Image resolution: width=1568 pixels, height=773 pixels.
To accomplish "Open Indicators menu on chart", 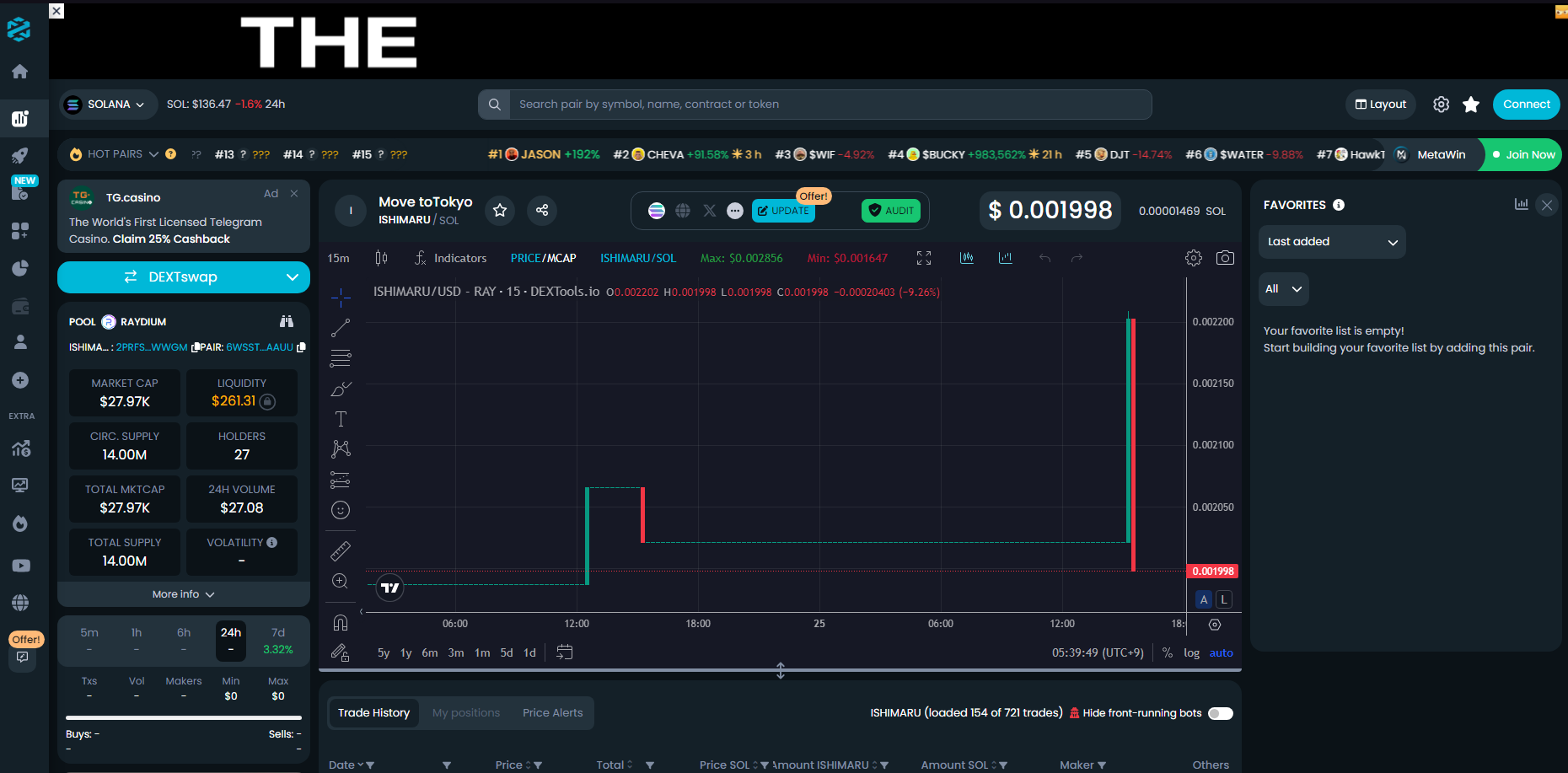I will (451, 258).
